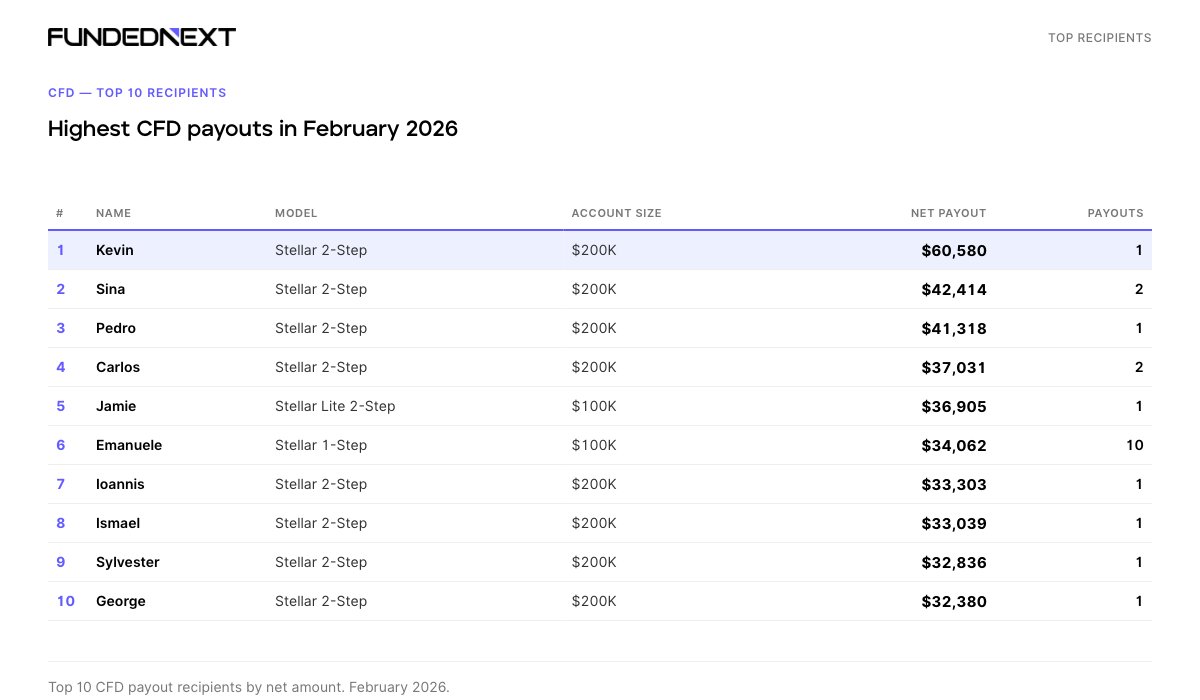Select Carlos in the ranking list
The height and width of the screenshot is (700, 1200).
pyautogui.click(x=118, y=367)
